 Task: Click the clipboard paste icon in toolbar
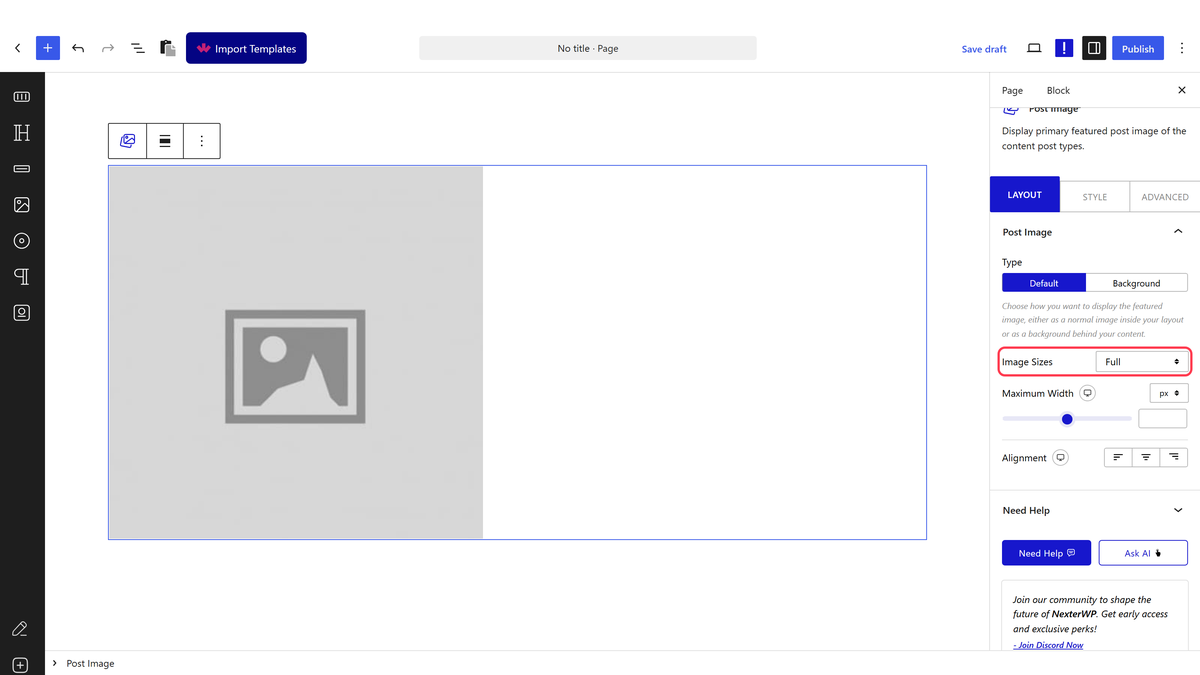point(168,48)
